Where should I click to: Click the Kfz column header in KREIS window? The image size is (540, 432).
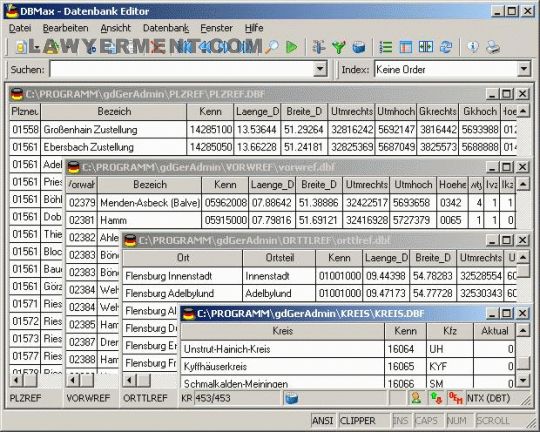(x=449, y=331)
